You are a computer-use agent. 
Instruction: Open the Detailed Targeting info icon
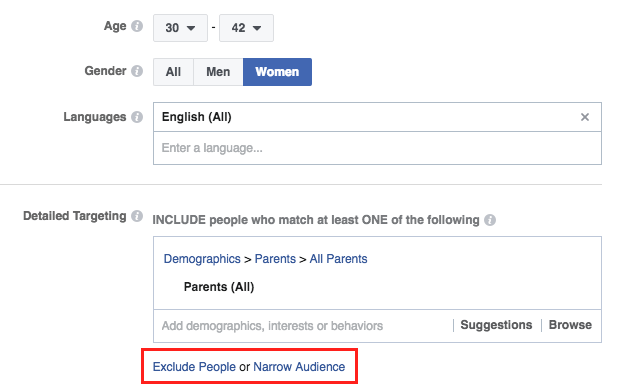tap(137, 216)
